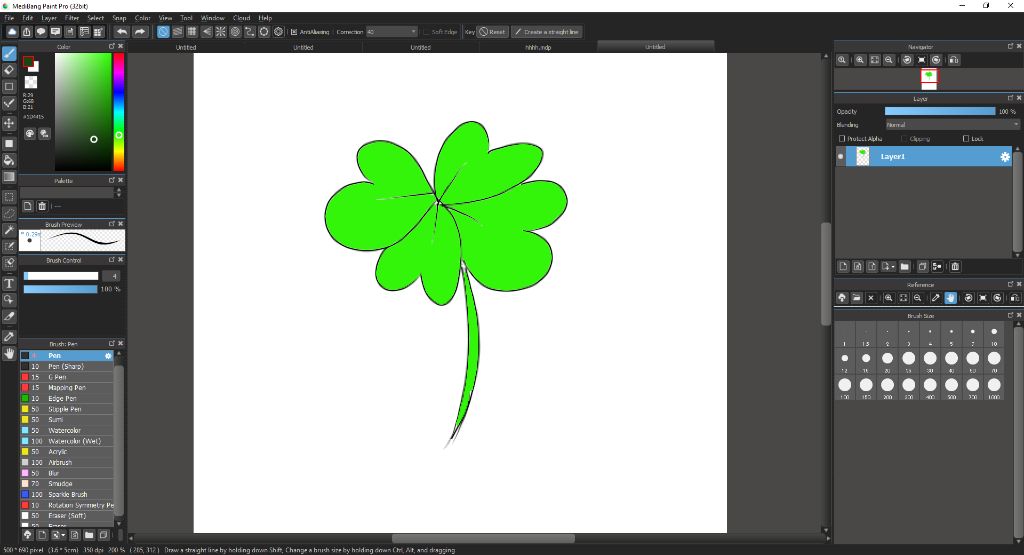Delete layer with the trash icon

tap(955, 266)
